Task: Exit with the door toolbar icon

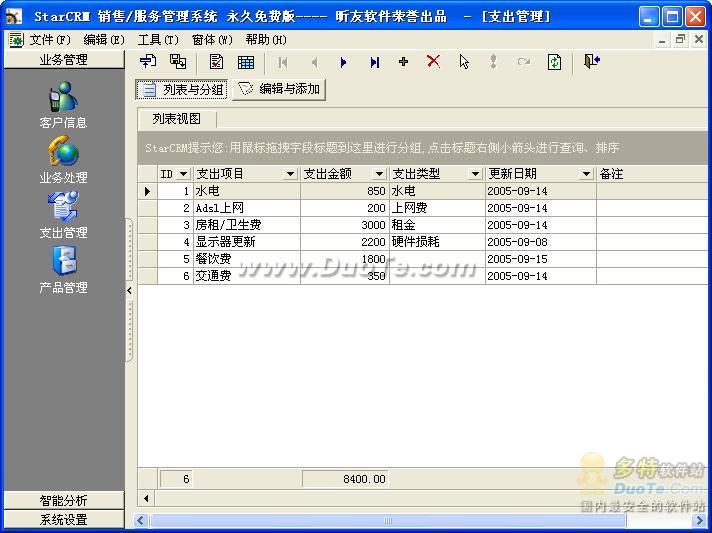Action: pyautogui.click(x=592, y=61)
